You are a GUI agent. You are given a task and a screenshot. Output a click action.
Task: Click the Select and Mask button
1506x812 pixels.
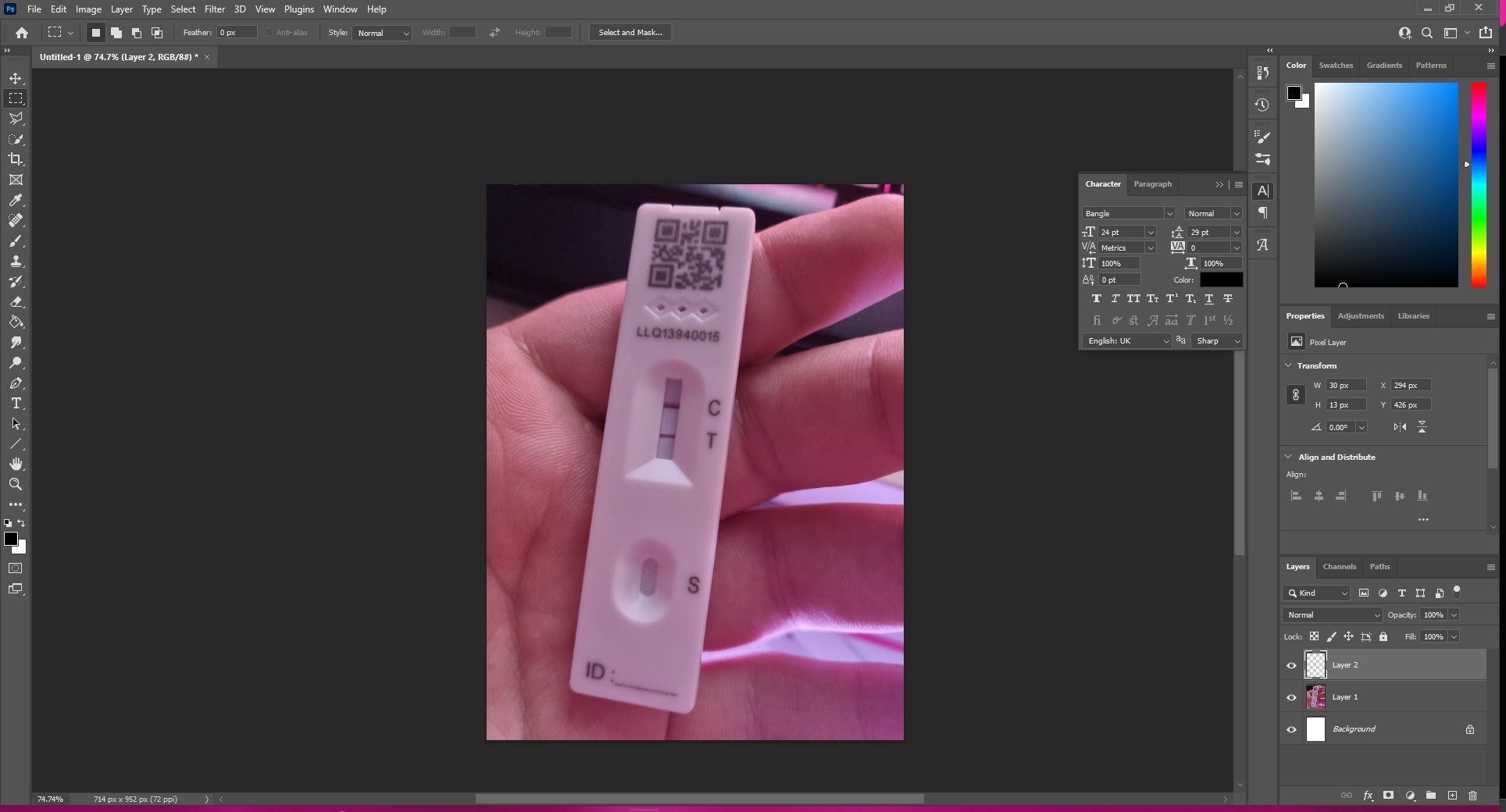(x=630, y=33)
